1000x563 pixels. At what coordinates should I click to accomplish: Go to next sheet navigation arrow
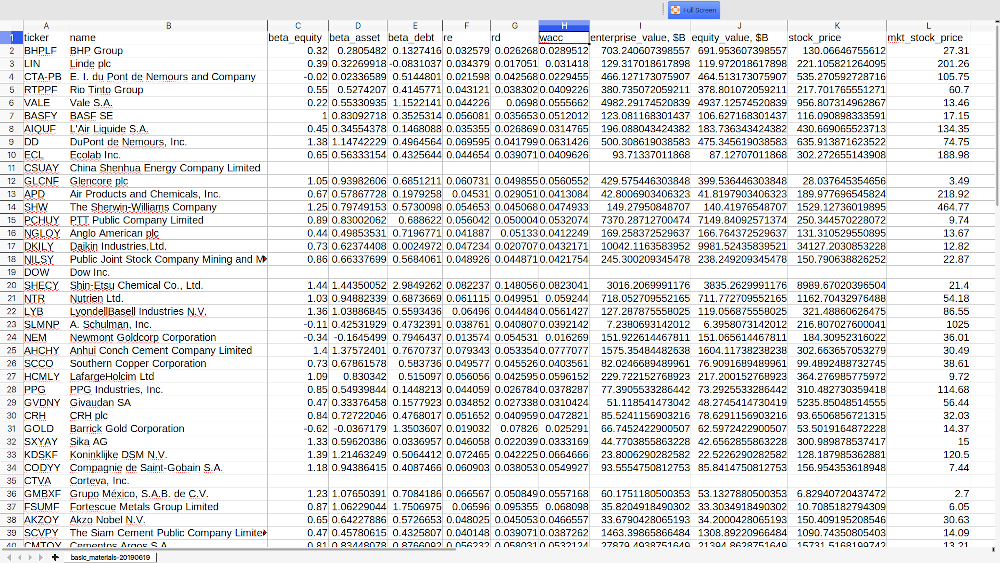pos(31,557)
